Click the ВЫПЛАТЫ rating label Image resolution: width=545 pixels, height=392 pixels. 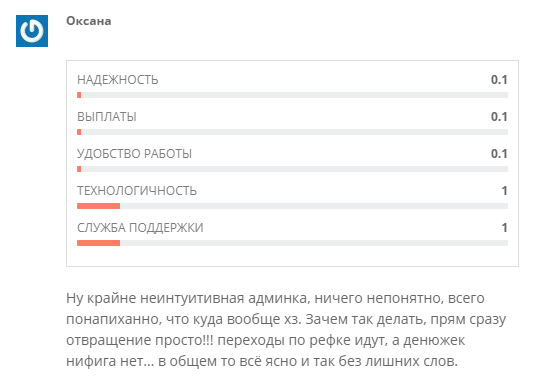(107, 117)
